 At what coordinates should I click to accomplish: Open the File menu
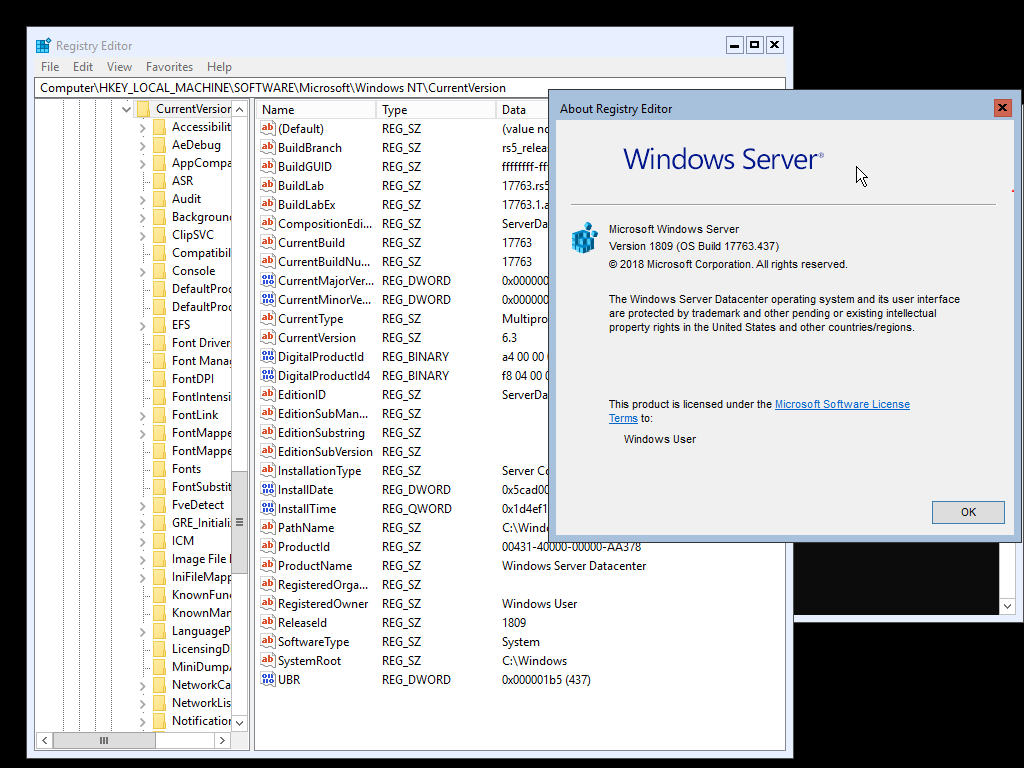pyautogui.click(x=50, y=67)
